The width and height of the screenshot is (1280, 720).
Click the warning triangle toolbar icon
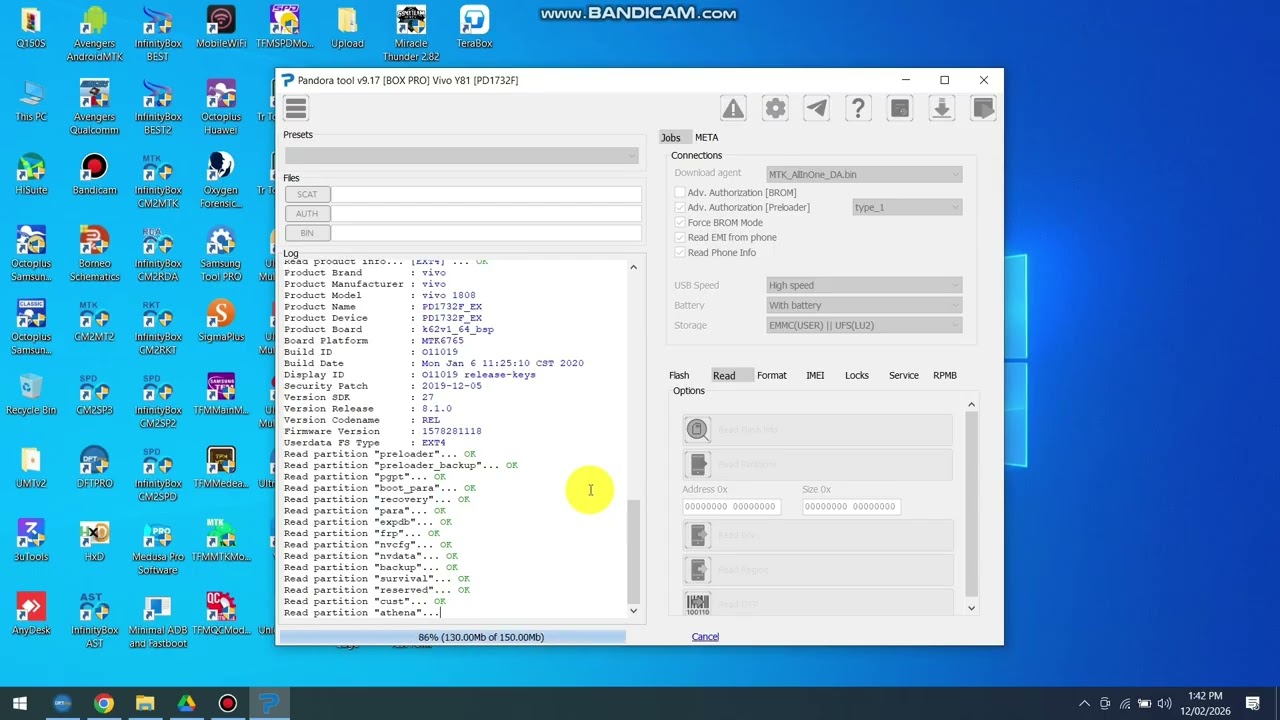pyautogui.click(x=733, y=108)
